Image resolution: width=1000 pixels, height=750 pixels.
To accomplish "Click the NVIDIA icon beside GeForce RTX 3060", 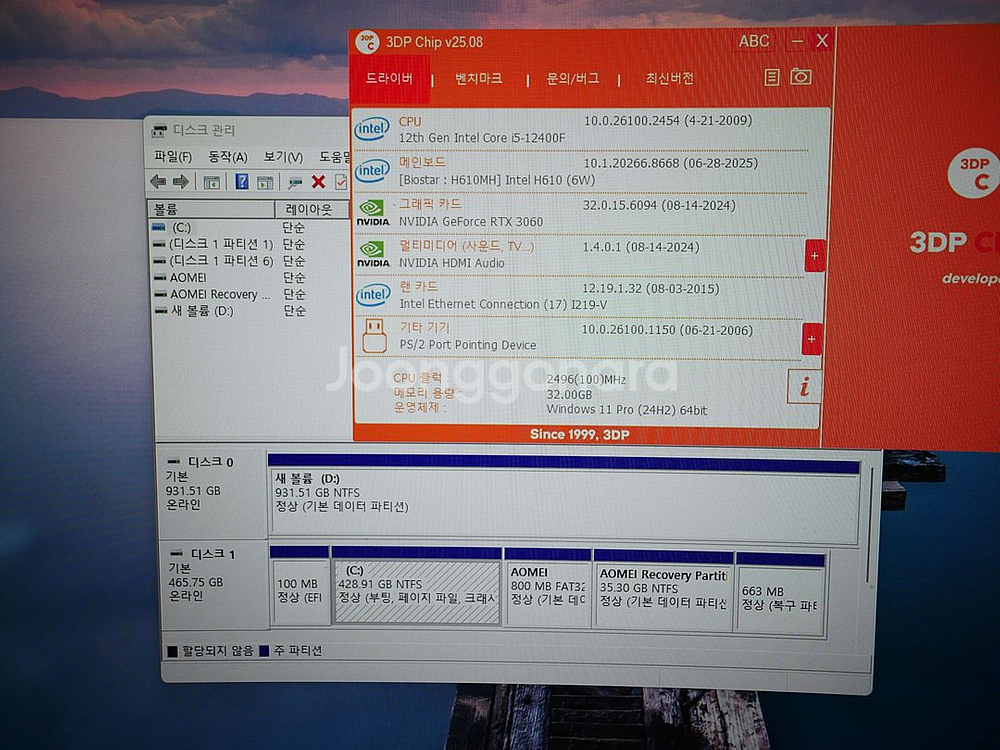I will pyautogui.click(x=371, y=210).
